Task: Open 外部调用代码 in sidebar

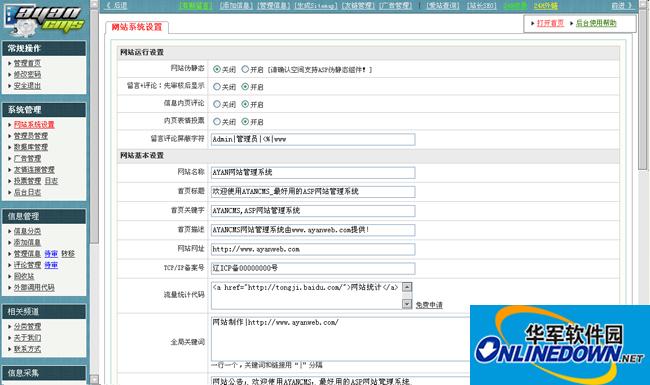Action: coord(34,287)
